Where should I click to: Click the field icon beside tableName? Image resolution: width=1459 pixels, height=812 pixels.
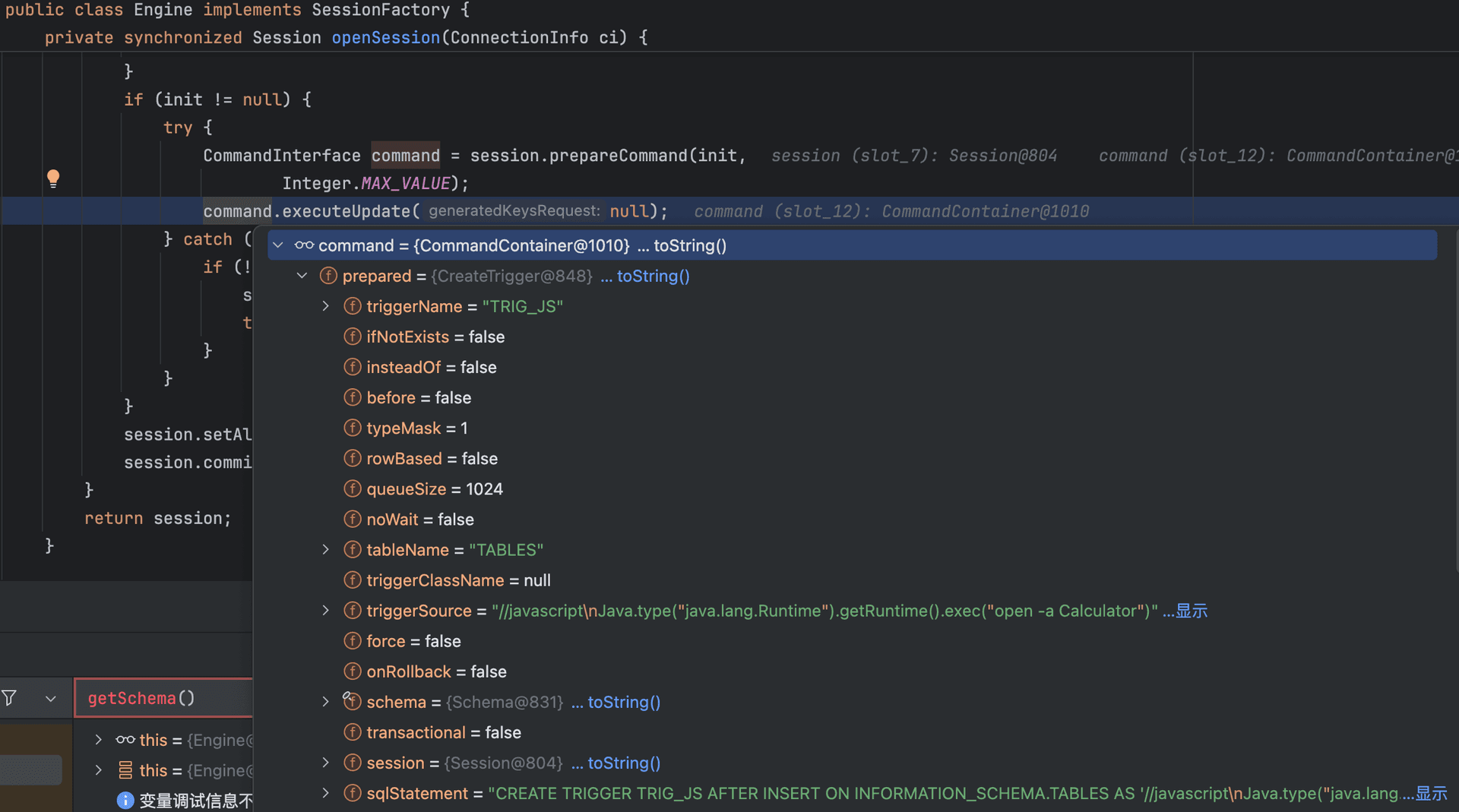(353, 549)
